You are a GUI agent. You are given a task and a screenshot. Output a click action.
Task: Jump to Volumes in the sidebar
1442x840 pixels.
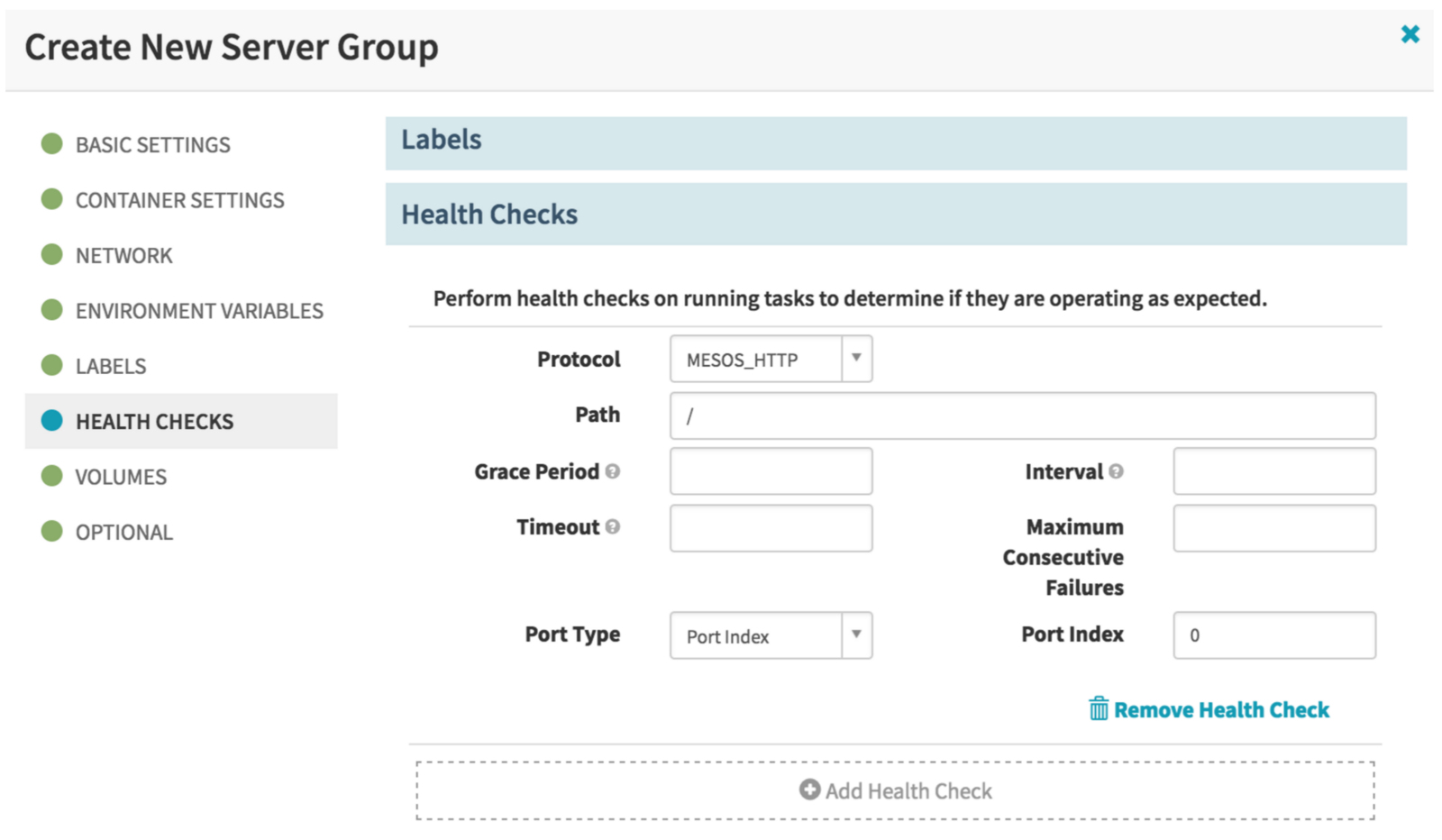click(x=121, y=477)
